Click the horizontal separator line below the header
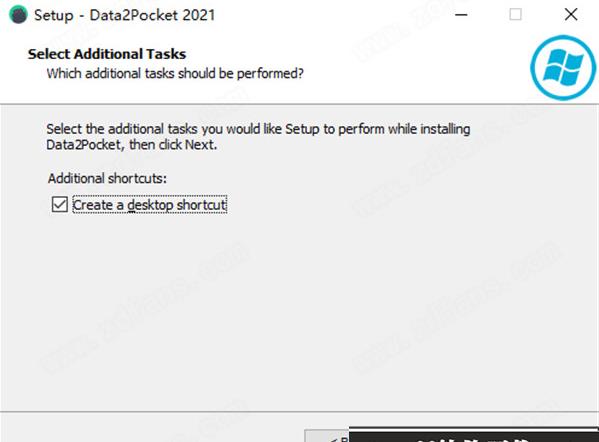Viewport: 599px width, 442px height. (300, 104)
